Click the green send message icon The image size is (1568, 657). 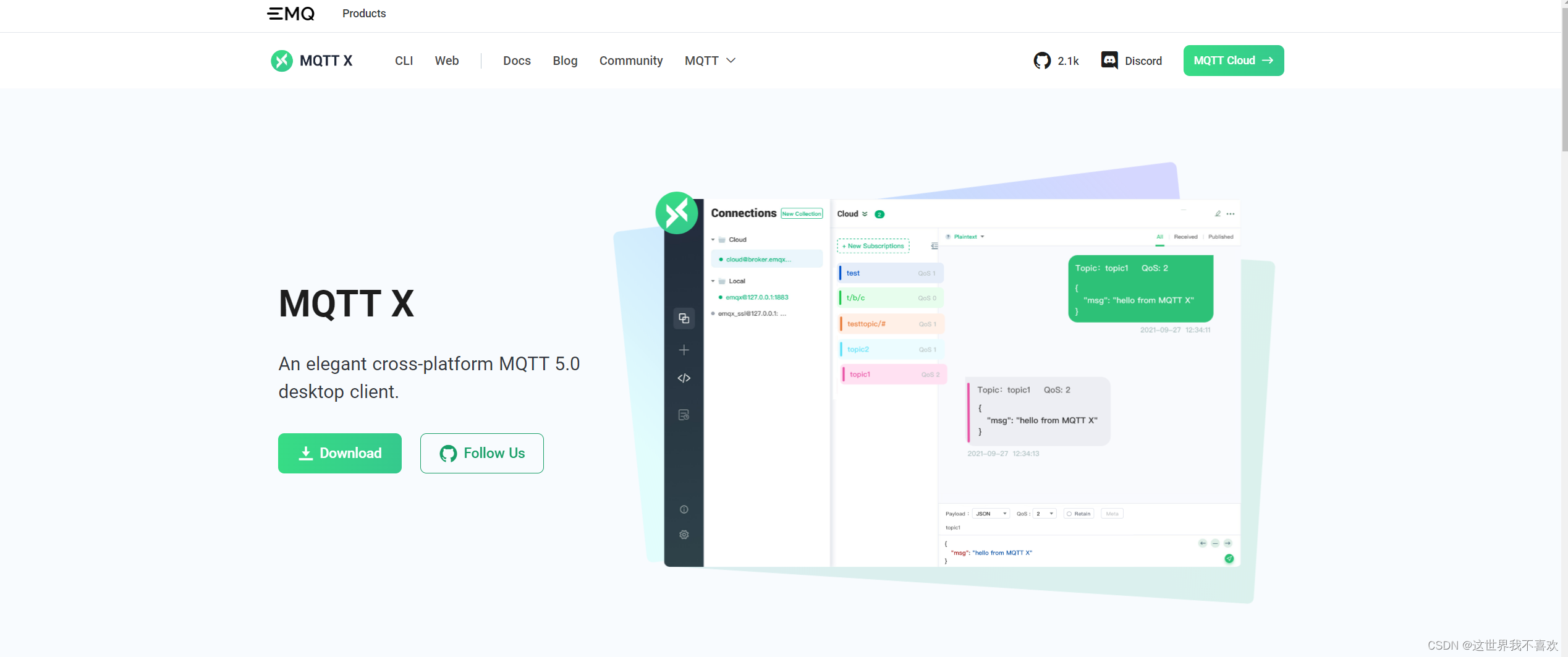coord(1229,559)
